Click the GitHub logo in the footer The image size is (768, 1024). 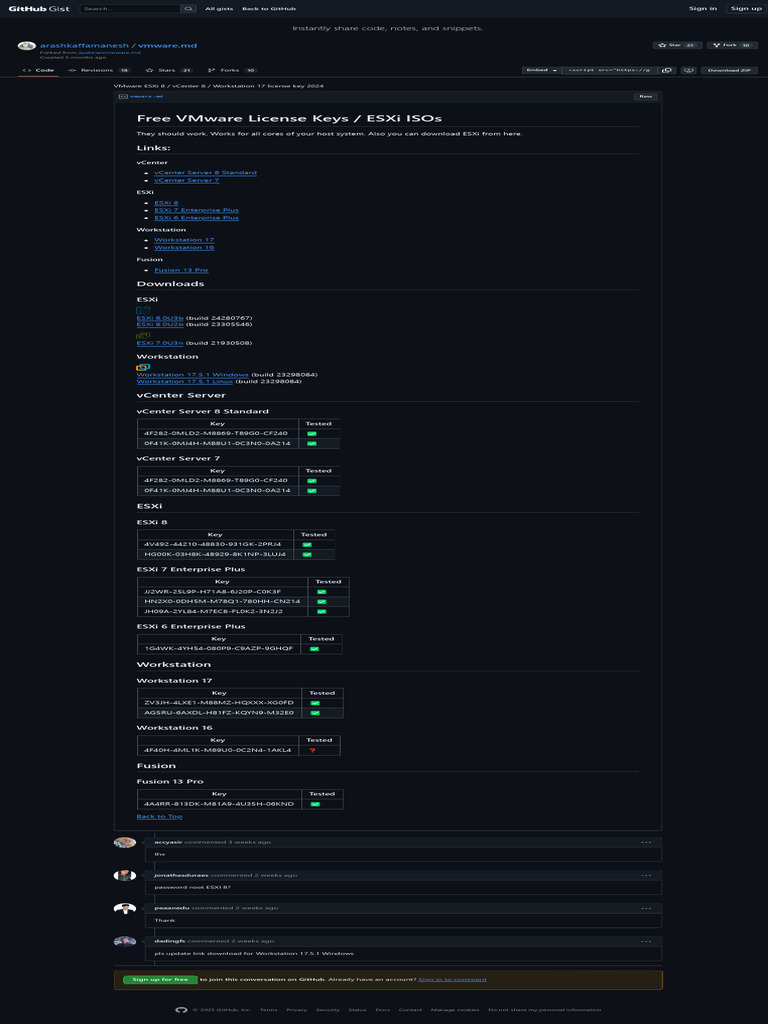[181, 1010]
